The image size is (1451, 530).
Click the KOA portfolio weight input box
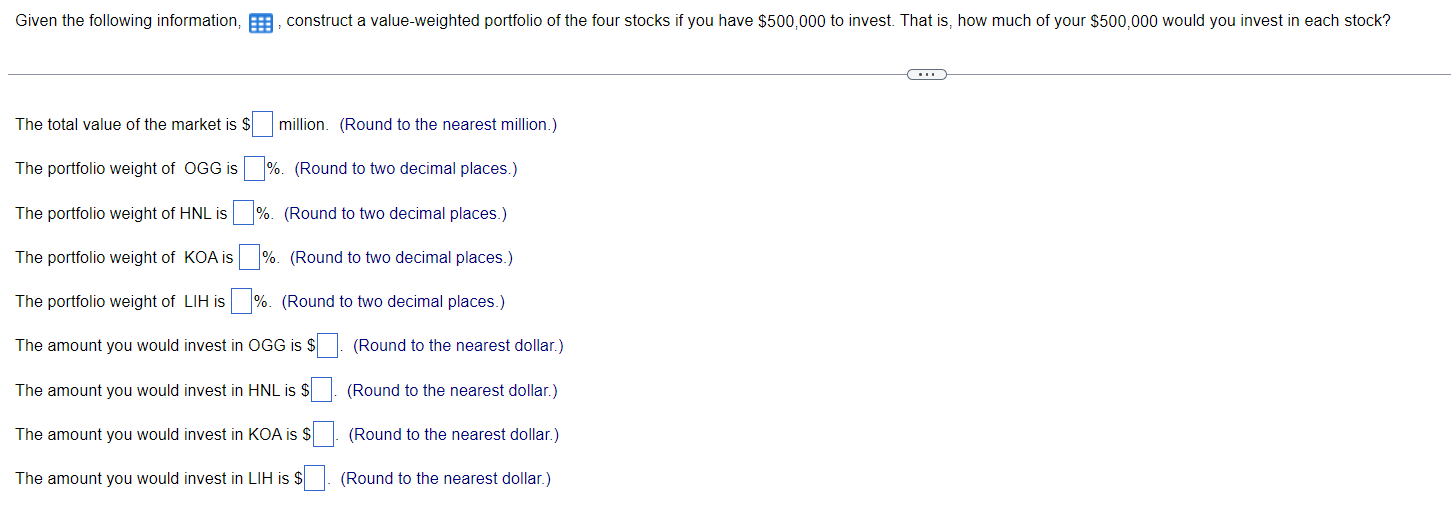pyautogui.click(x=249, y=257)
